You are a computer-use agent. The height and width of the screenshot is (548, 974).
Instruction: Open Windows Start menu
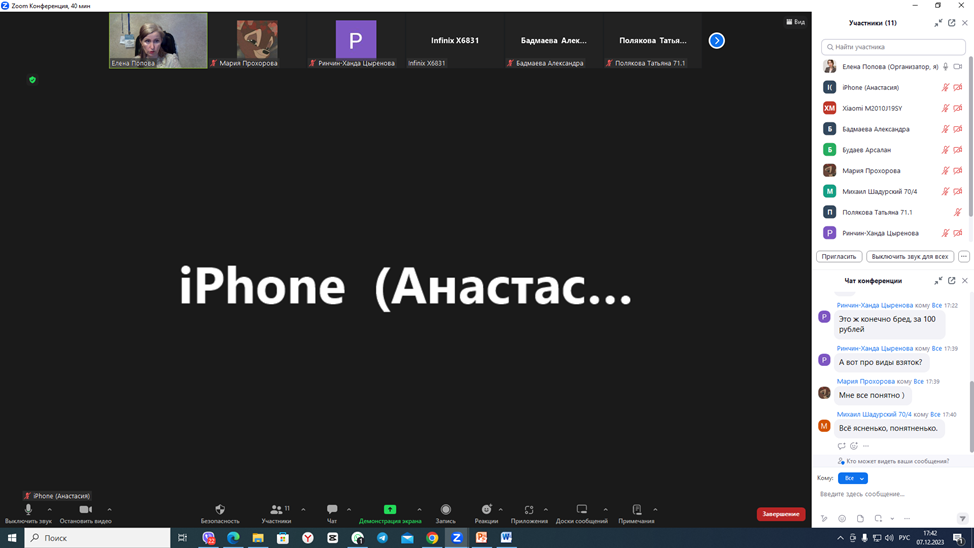click(11, 538)
